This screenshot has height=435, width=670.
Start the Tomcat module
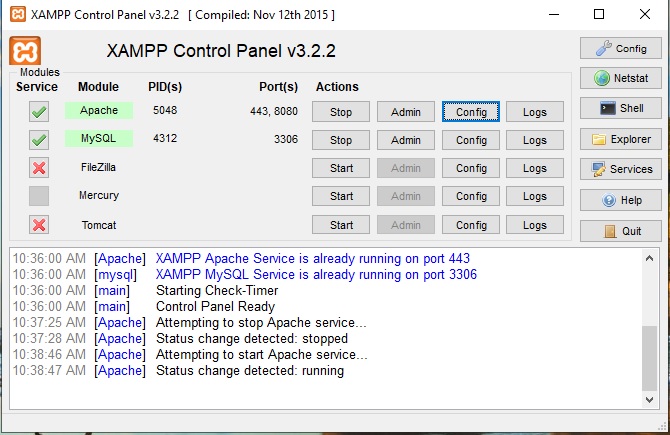pos(341,225)
